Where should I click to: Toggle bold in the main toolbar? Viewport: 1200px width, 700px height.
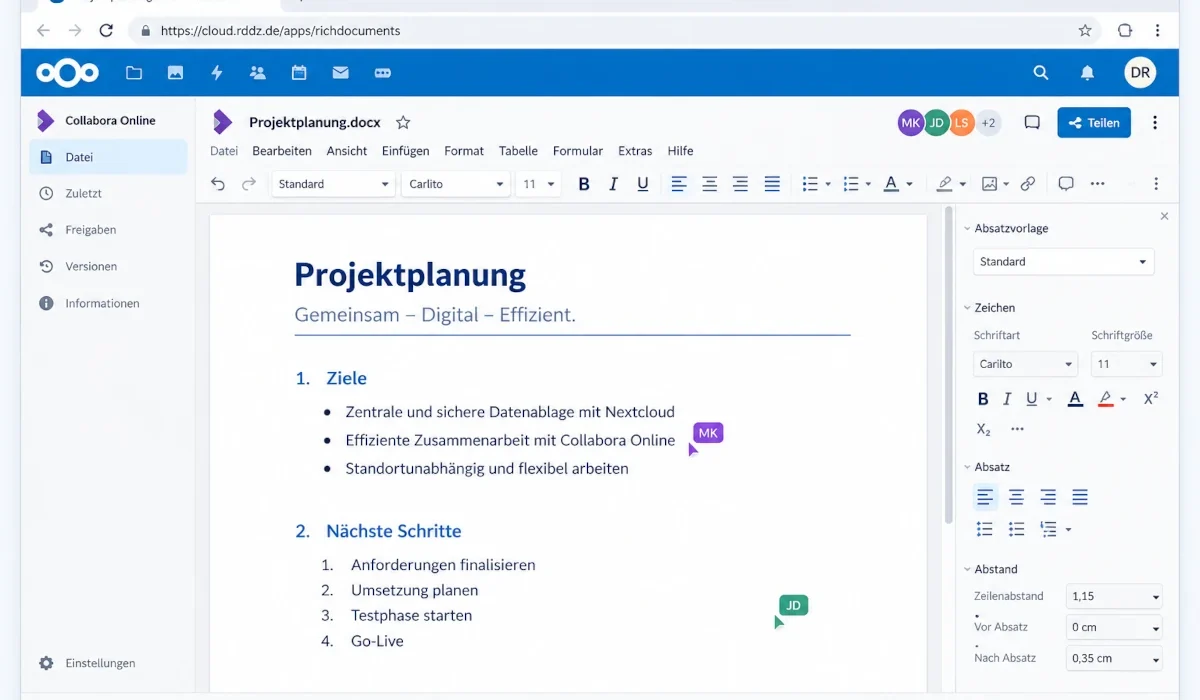[584, 184]
